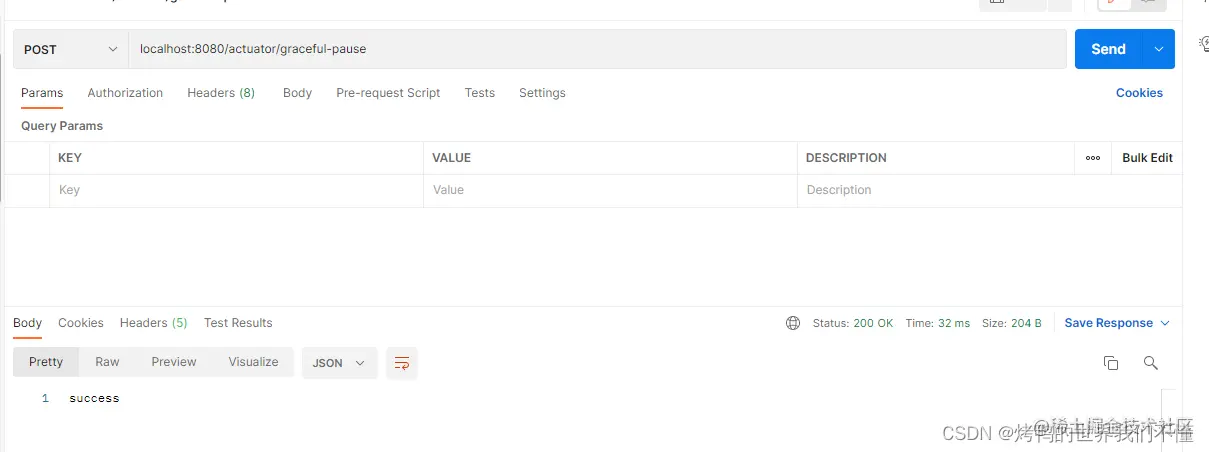Image resolution: width=1209 pixels, height=452 pixels.
Task: Open the Settings tab
Action: [542, 93]
